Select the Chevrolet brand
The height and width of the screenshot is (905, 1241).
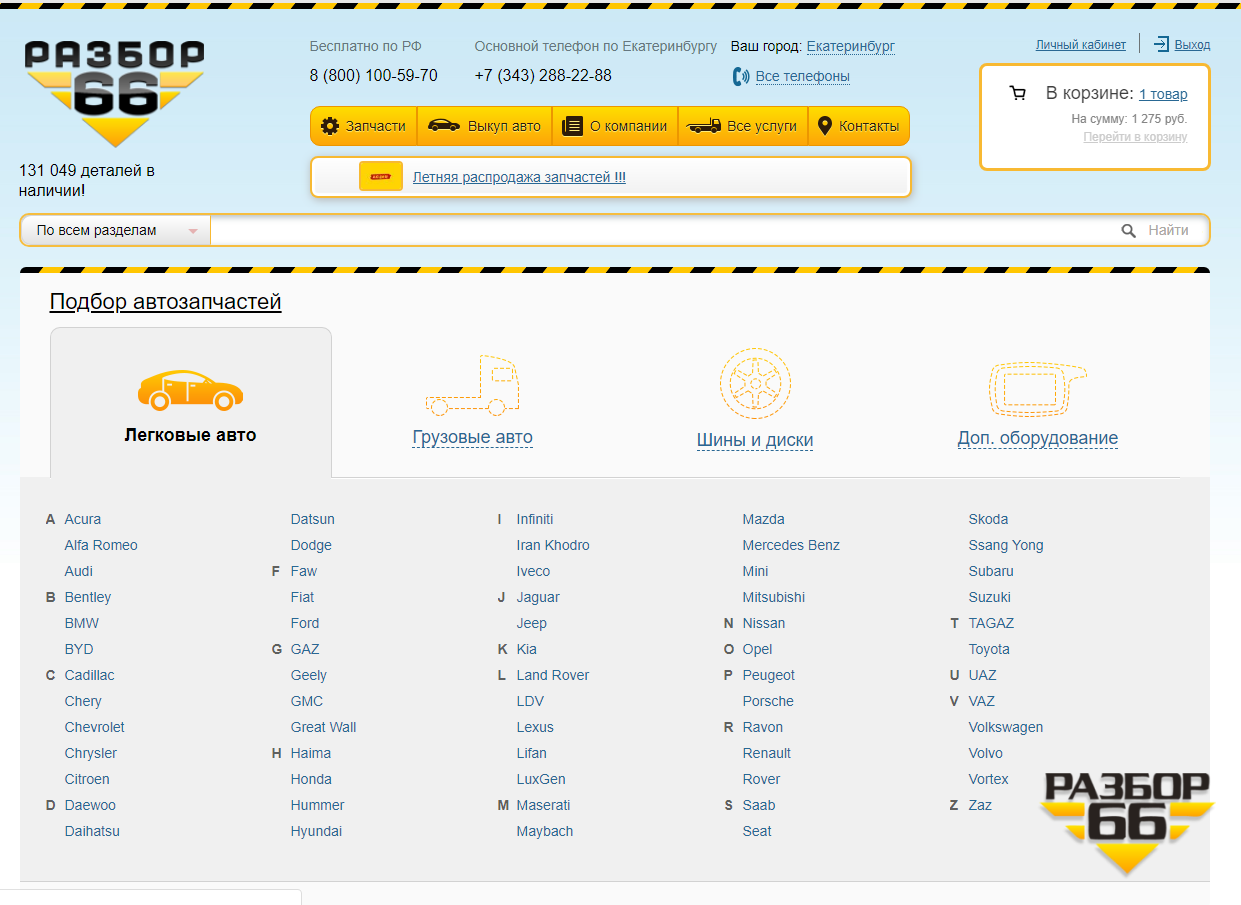[95, 727]
